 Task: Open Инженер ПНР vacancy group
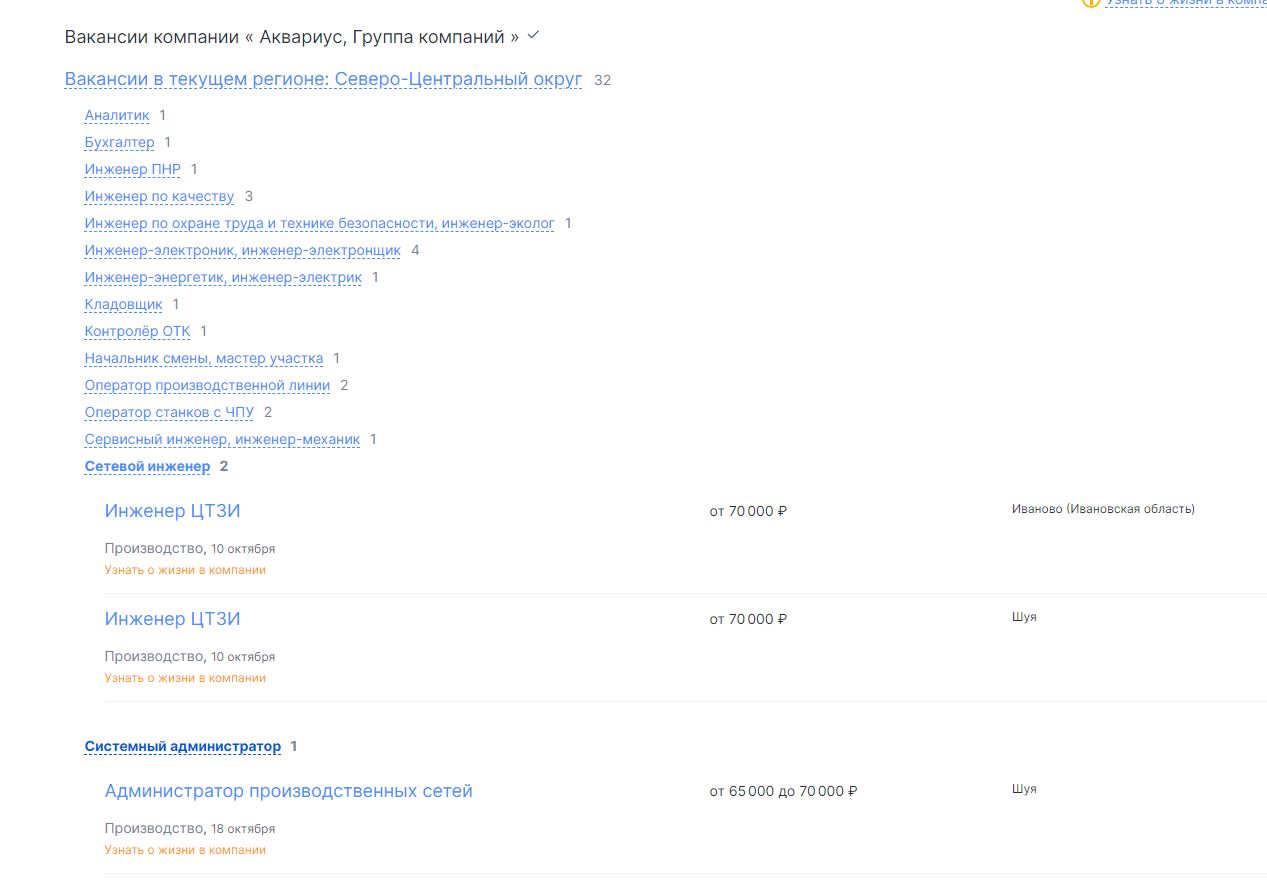tap(132, 170)
